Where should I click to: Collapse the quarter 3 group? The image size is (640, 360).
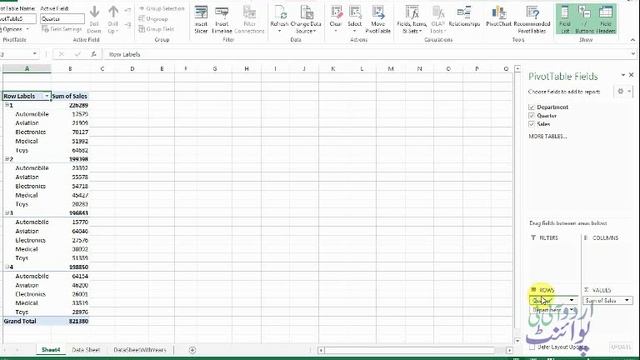(x=7, y=213)
